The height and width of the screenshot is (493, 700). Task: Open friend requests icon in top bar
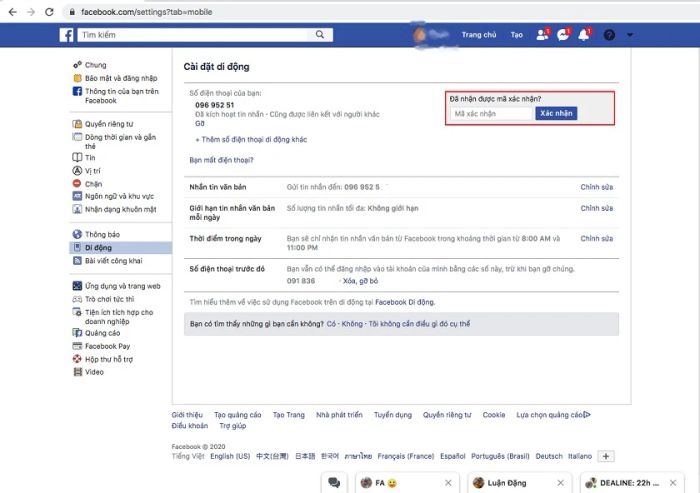542,34
